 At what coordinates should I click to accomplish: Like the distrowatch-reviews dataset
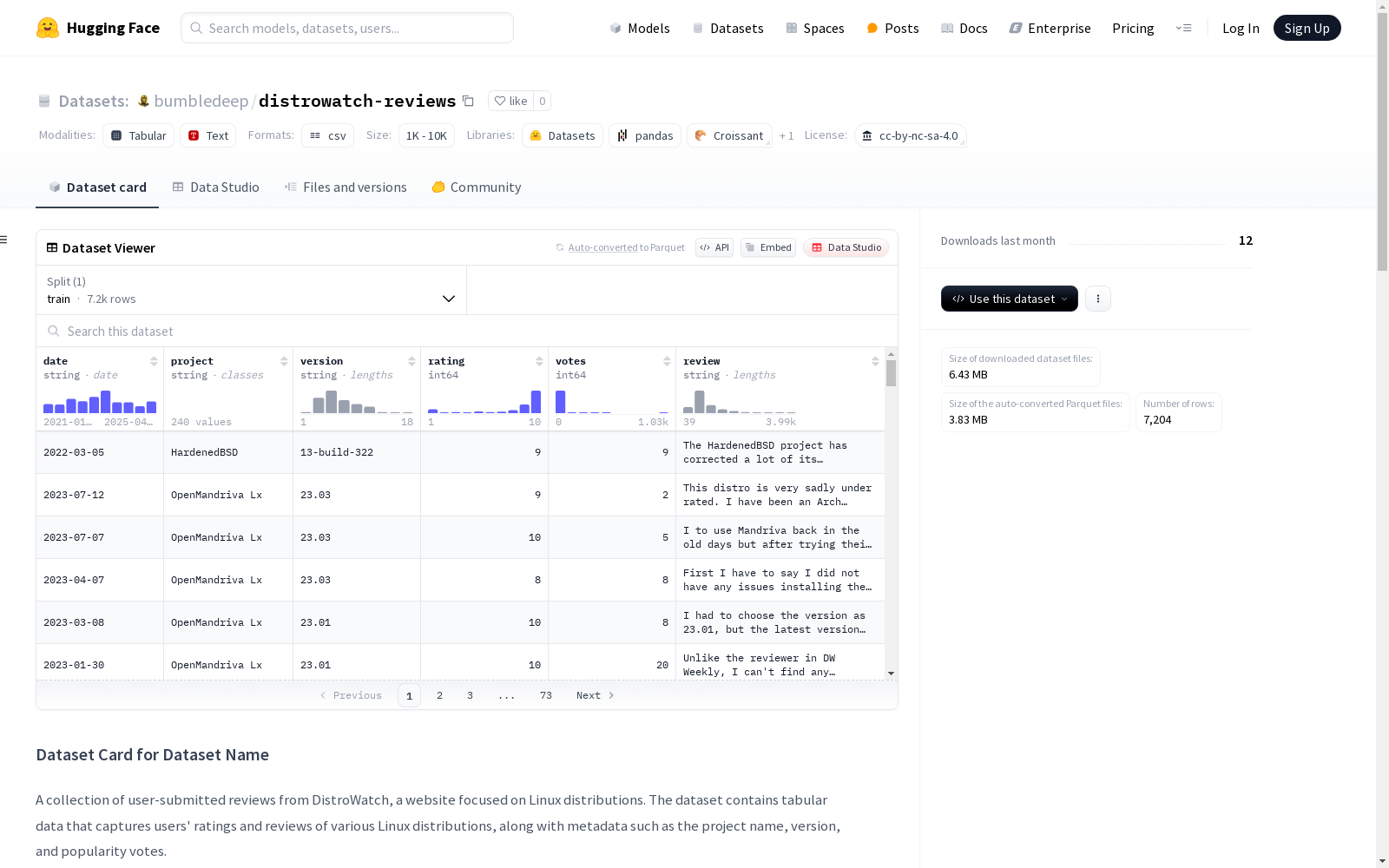pos(510,101)
